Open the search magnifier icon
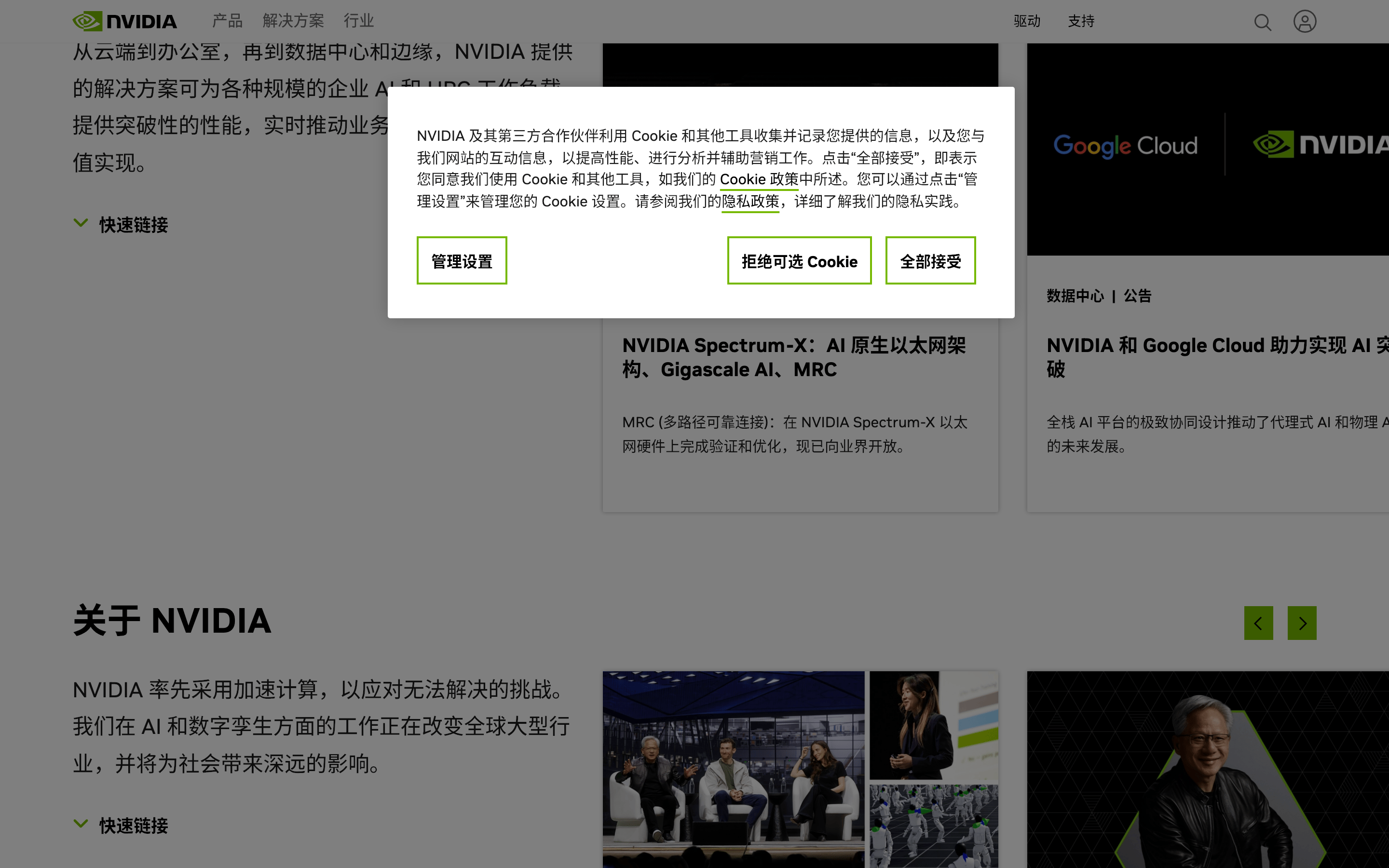The image size is (1389, 868). [1262, 22]
